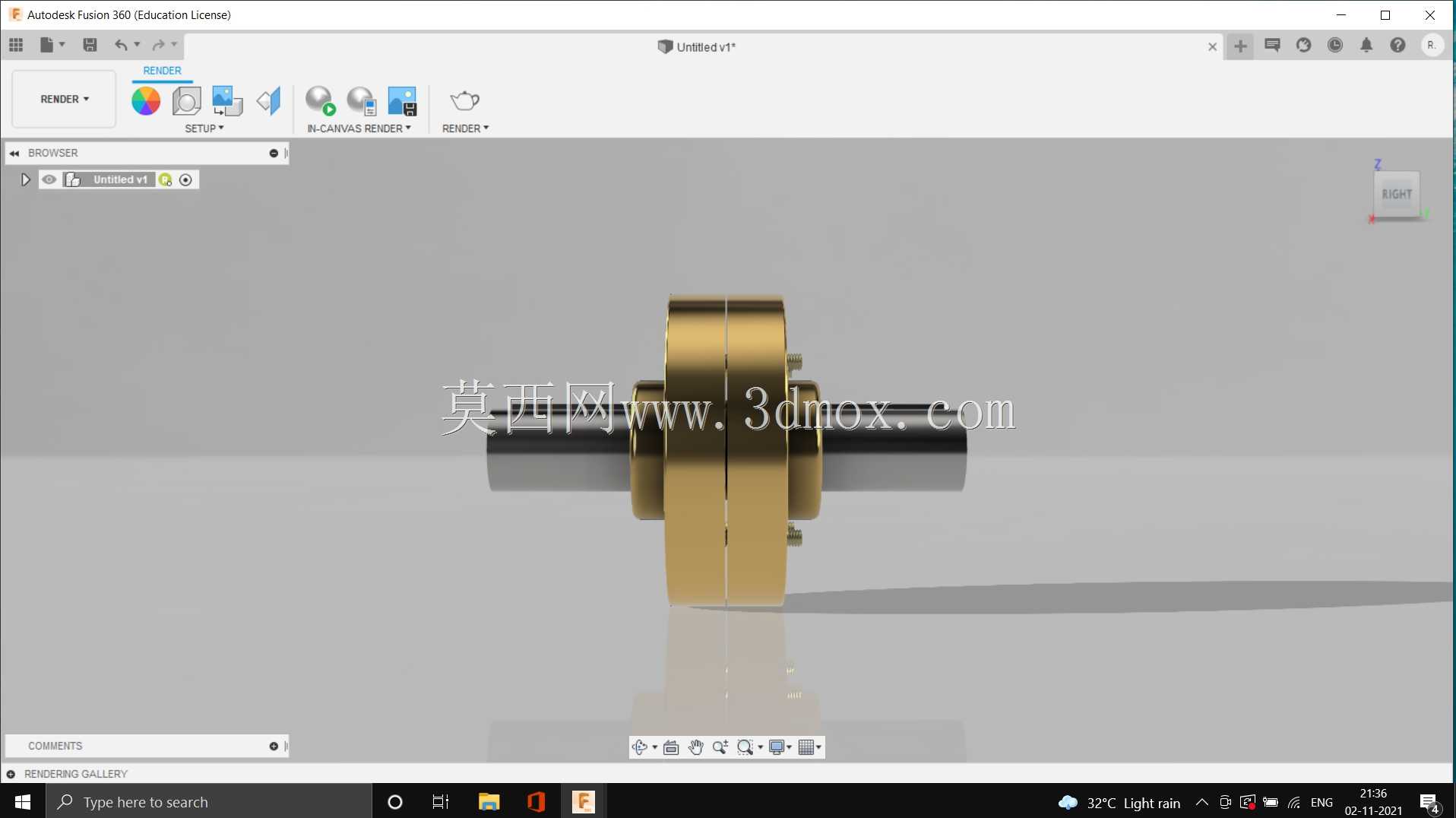Expand the COMMENTS panel options

pos(274,747)
